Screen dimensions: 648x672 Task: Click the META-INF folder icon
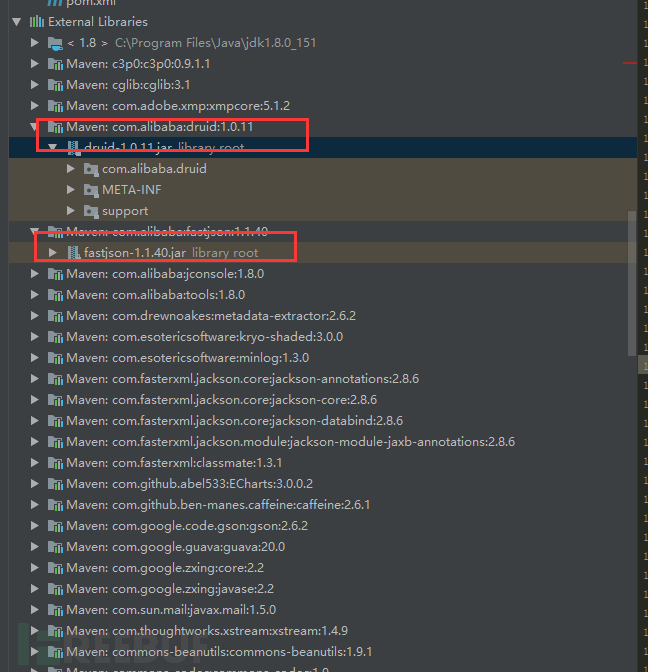pos(91,190)
